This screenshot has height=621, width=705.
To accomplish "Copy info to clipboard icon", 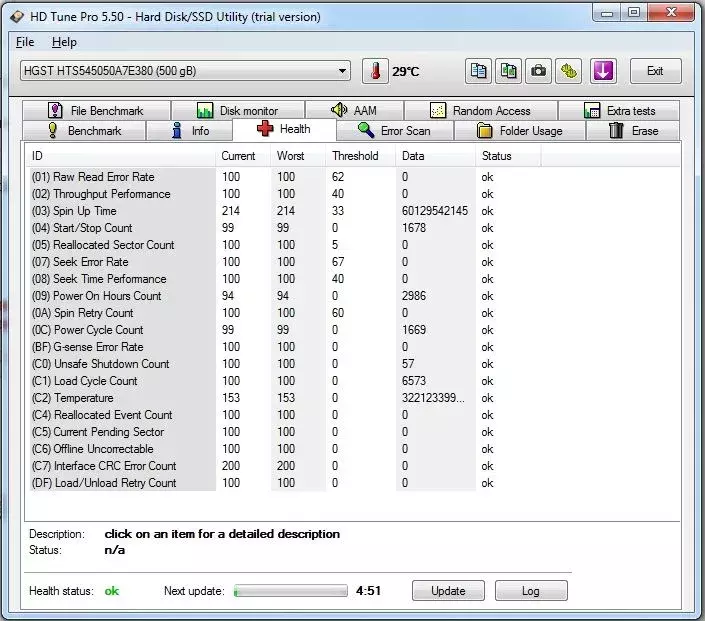I will tap(478, 71).
